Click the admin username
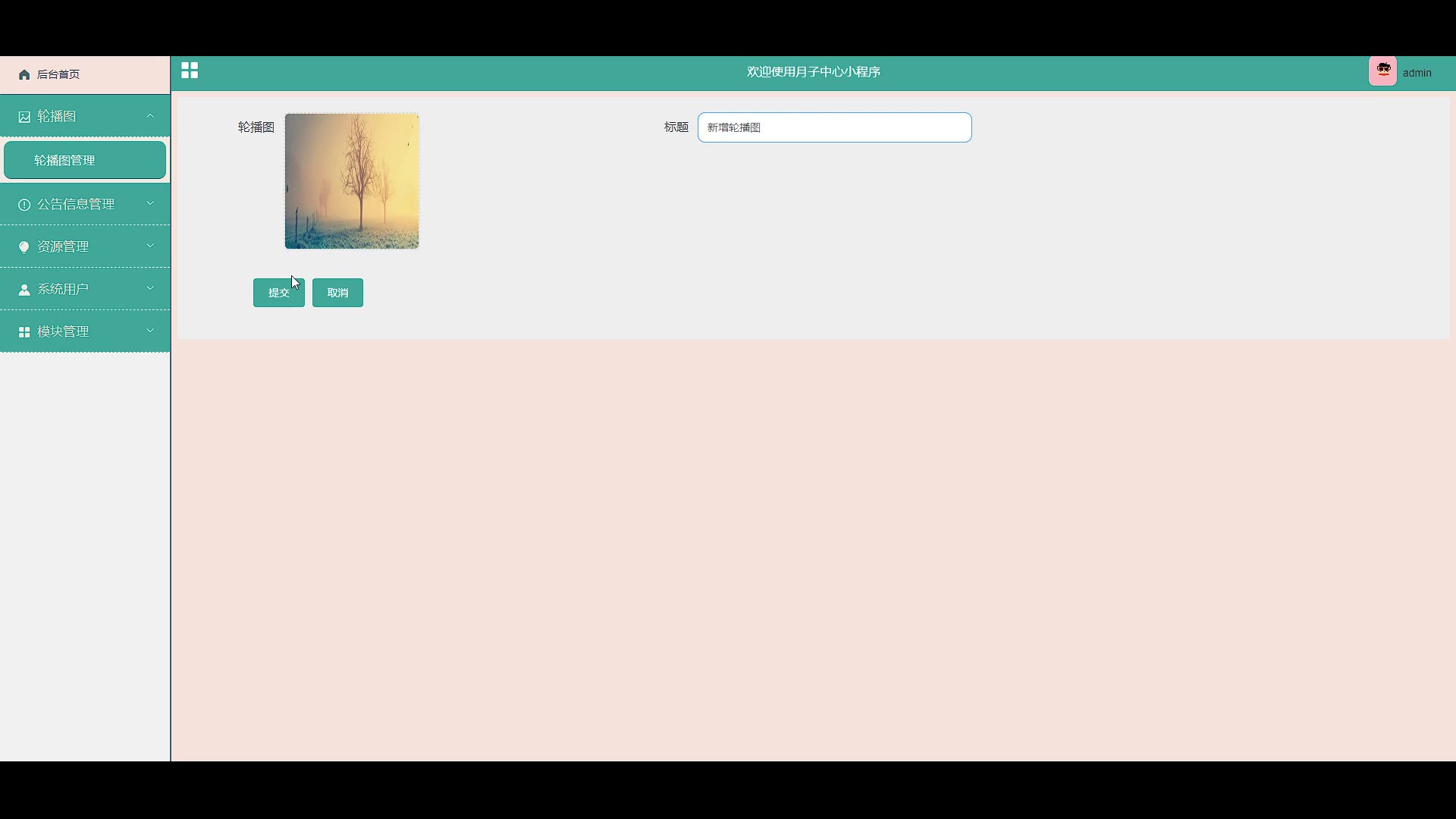 pyautogui.click(x=1417, y=73)
